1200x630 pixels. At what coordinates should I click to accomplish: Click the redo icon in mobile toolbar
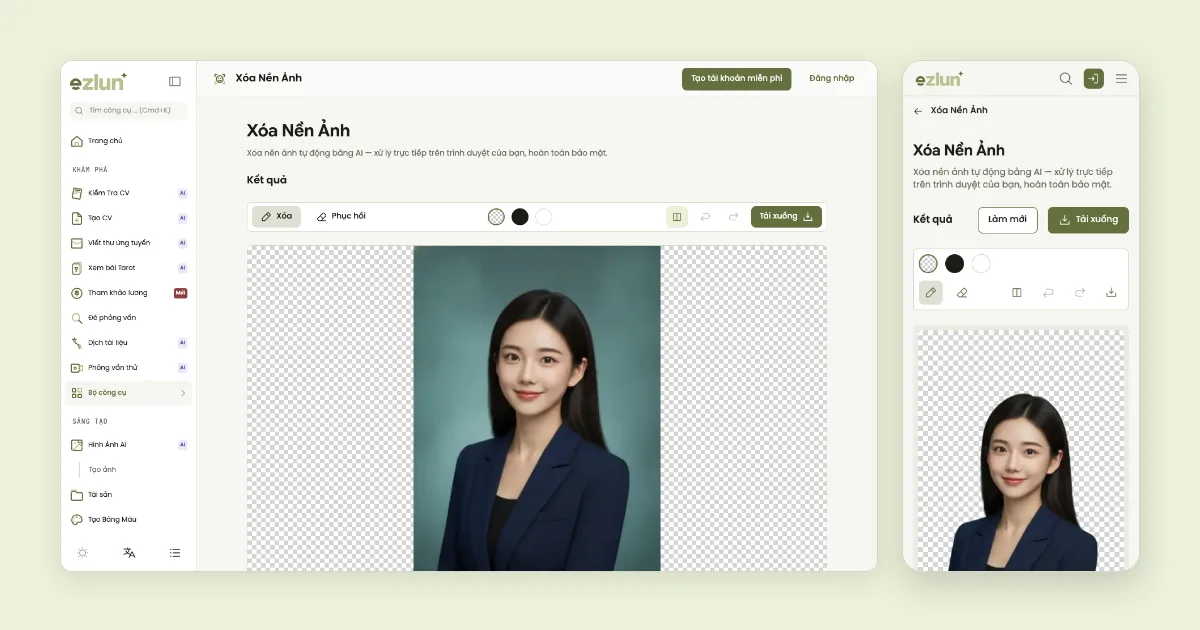(1080, 293)
